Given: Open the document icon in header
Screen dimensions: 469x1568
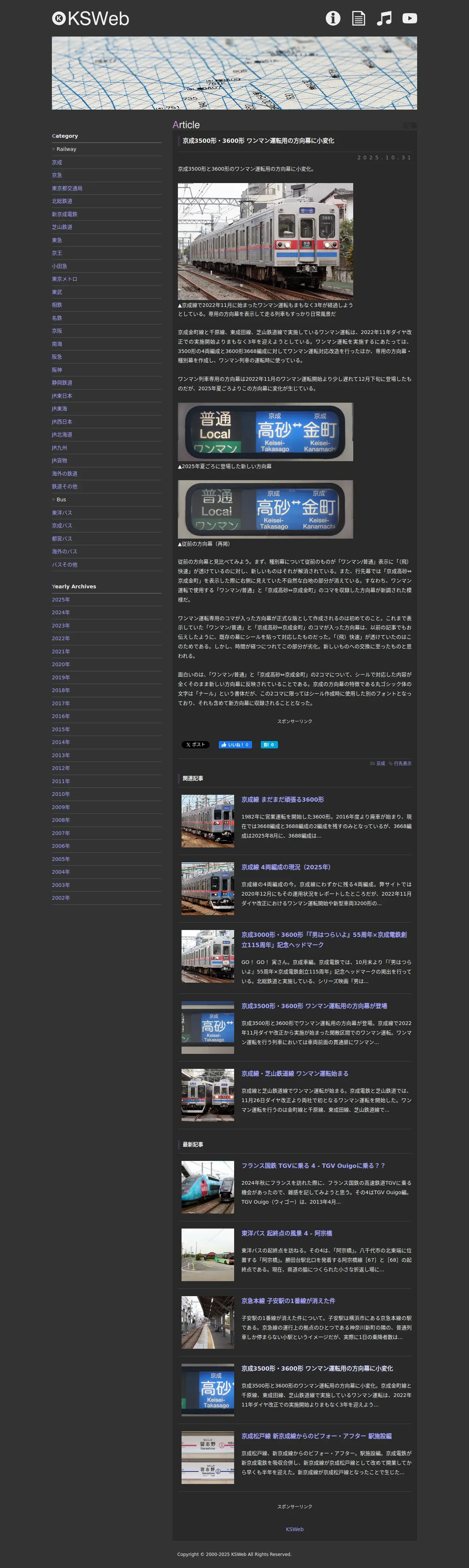Looking at the screenshot, I should coord(359,18).
